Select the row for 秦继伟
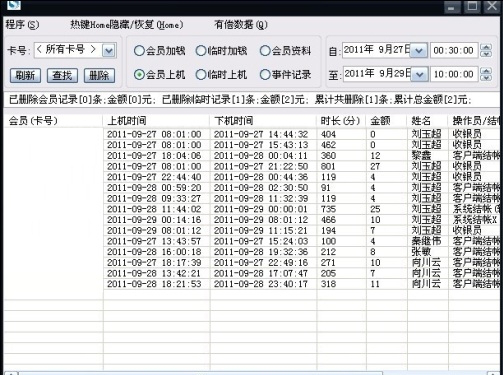This screenshot has width=503, height=390. click(x=252, y=241)
